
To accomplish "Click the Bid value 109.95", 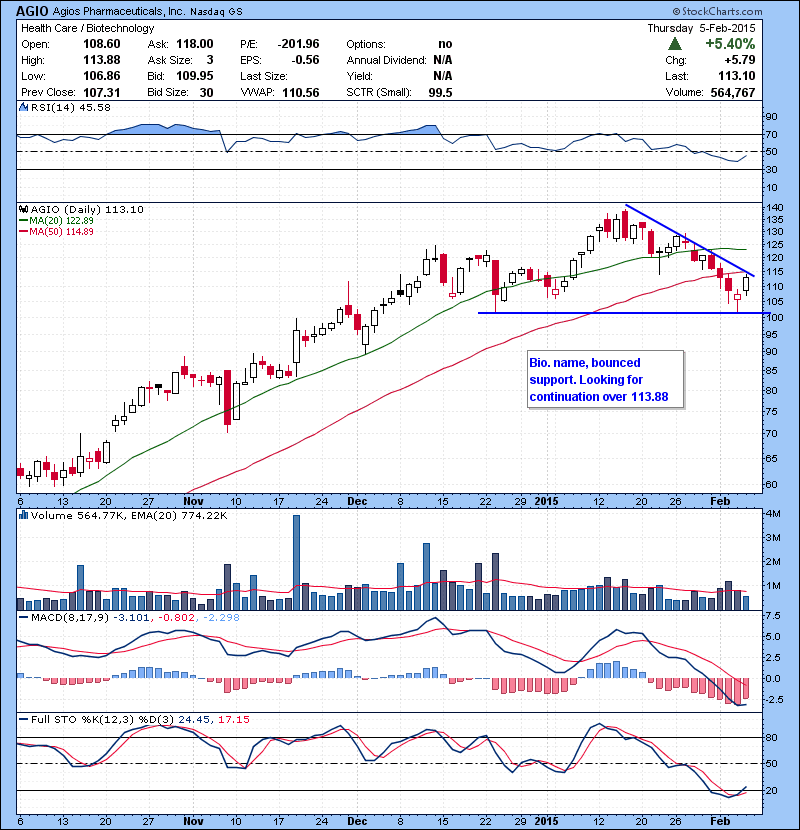I will [195, 76].
